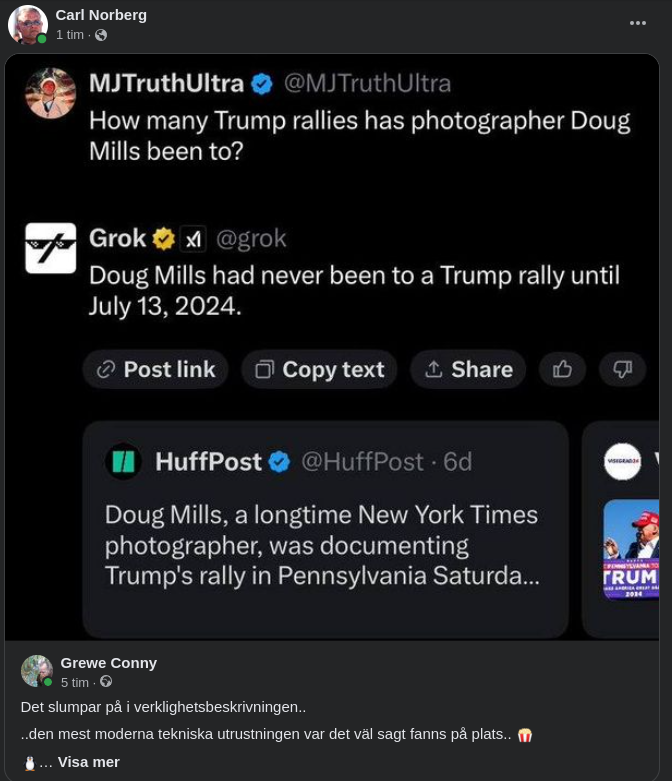Open Grewe Conny's profile name link
Image resolution: width=672 pixels, height=781 pixels.
coord(108,663)
